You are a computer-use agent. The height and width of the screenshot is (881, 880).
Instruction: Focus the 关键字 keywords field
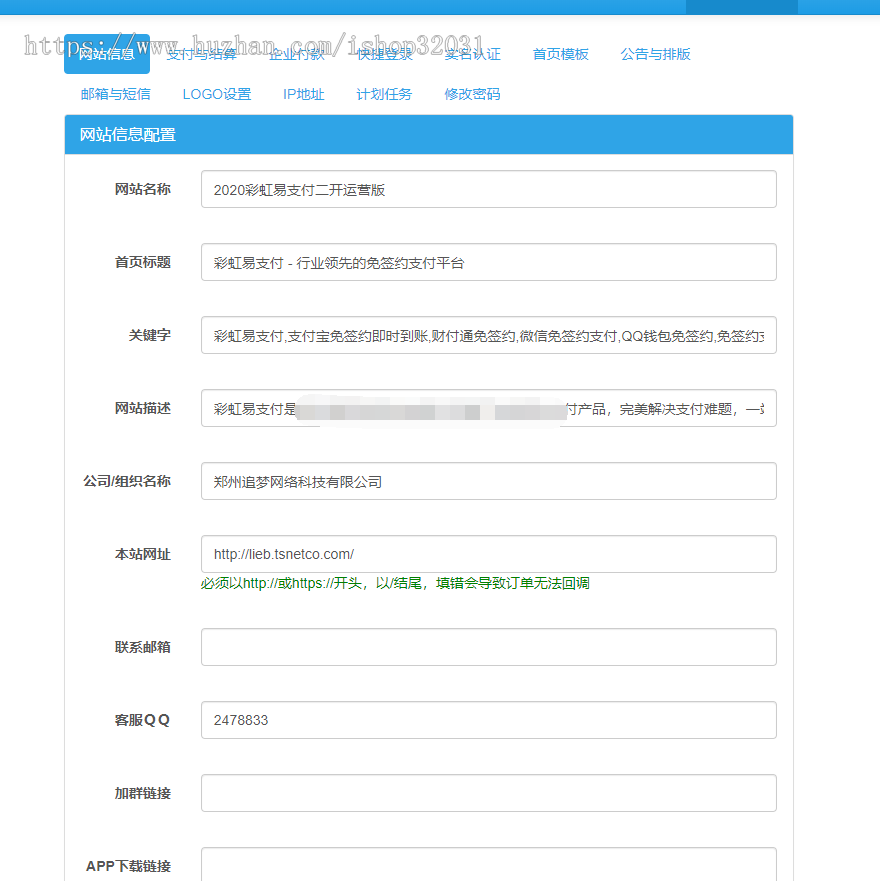point(488,335)
